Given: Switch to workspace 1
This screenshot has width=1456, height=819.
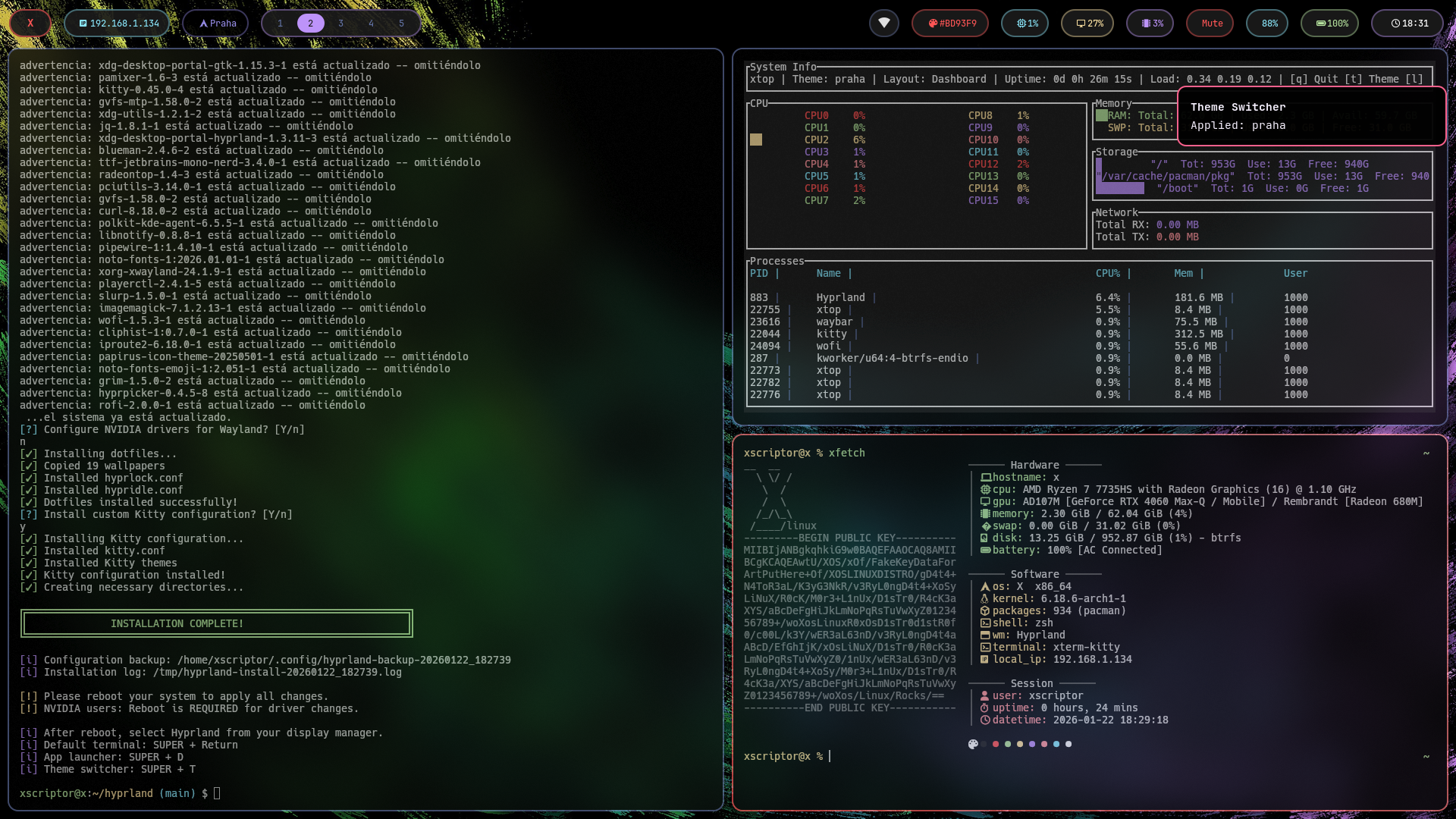Looking at the screenshot, I should (280, 23).
